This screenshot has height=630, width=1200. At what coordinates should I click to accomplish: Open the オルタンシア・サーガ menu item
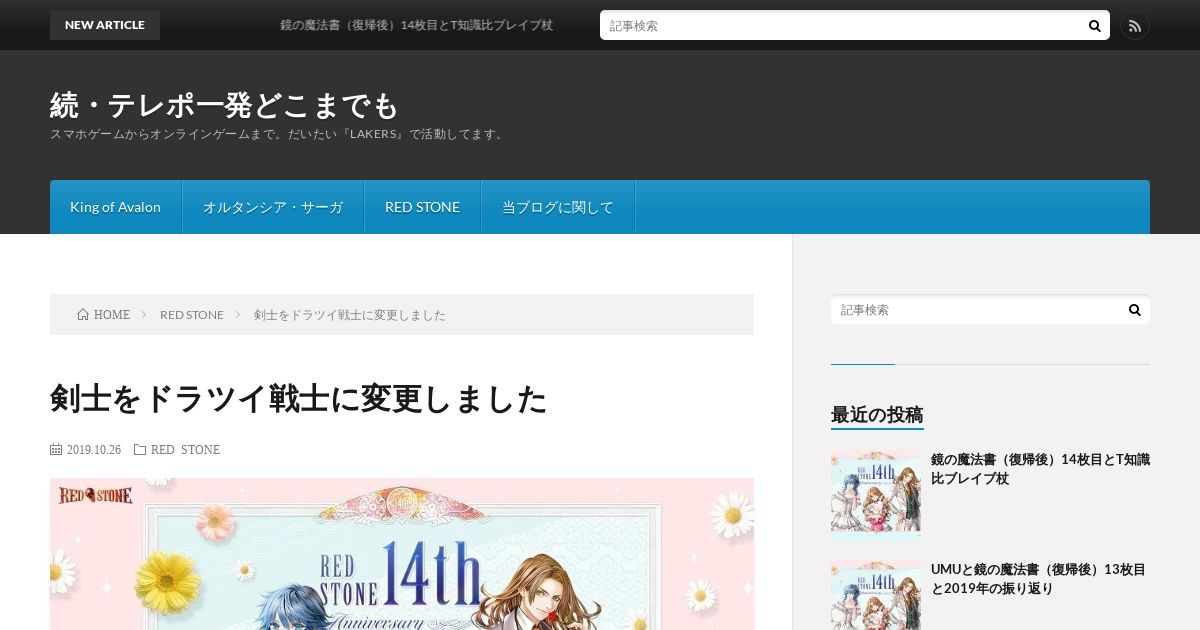pyautogui.click(x=273, y=207)
